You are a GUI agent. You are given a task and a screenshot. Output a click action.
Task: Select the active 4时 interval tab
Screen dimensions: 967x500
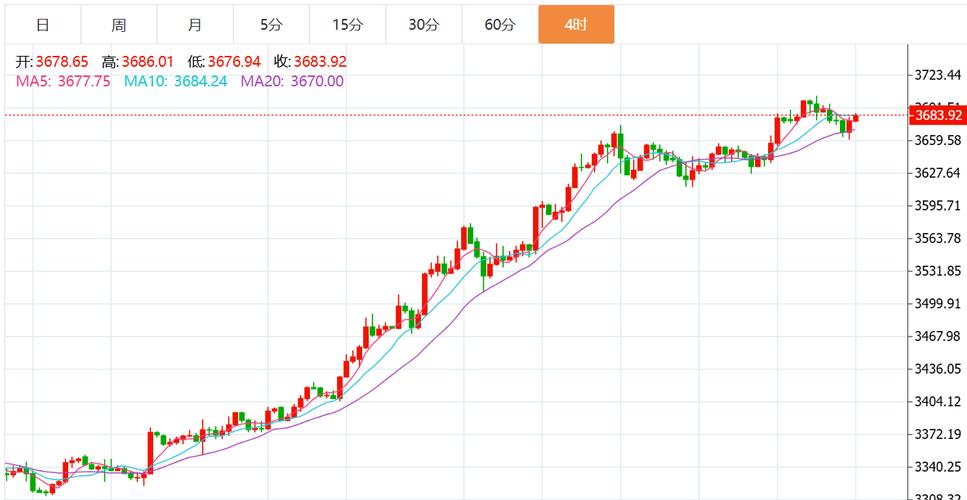coord(576,25)
